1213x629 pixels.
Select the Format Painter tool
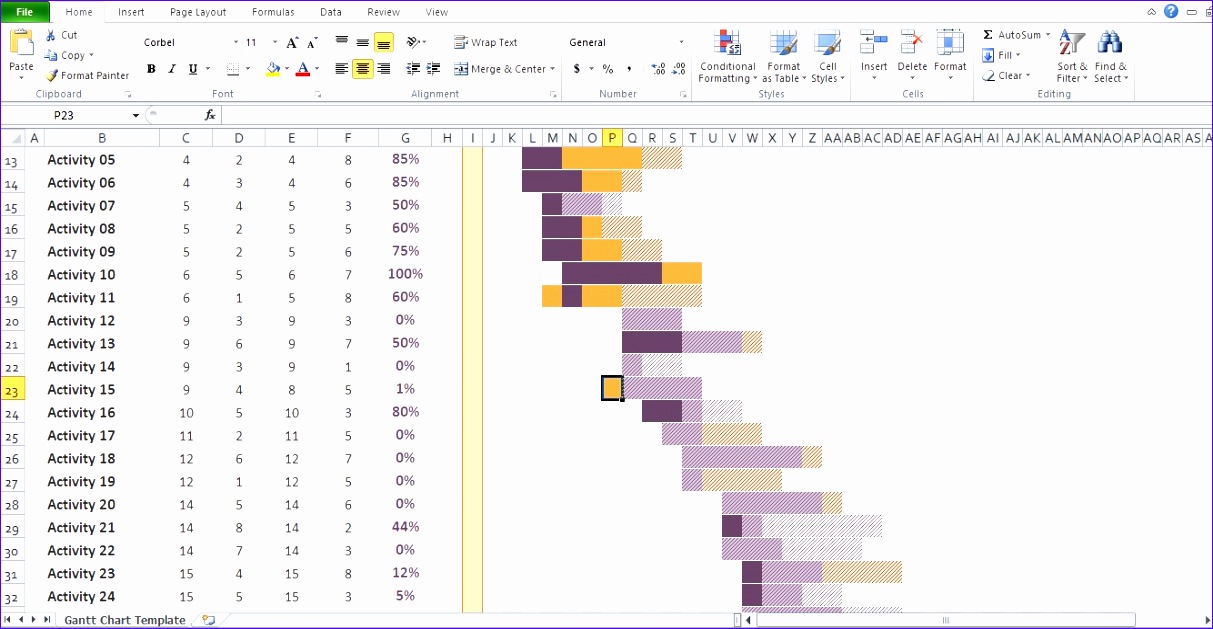click(x=87, y=75)
